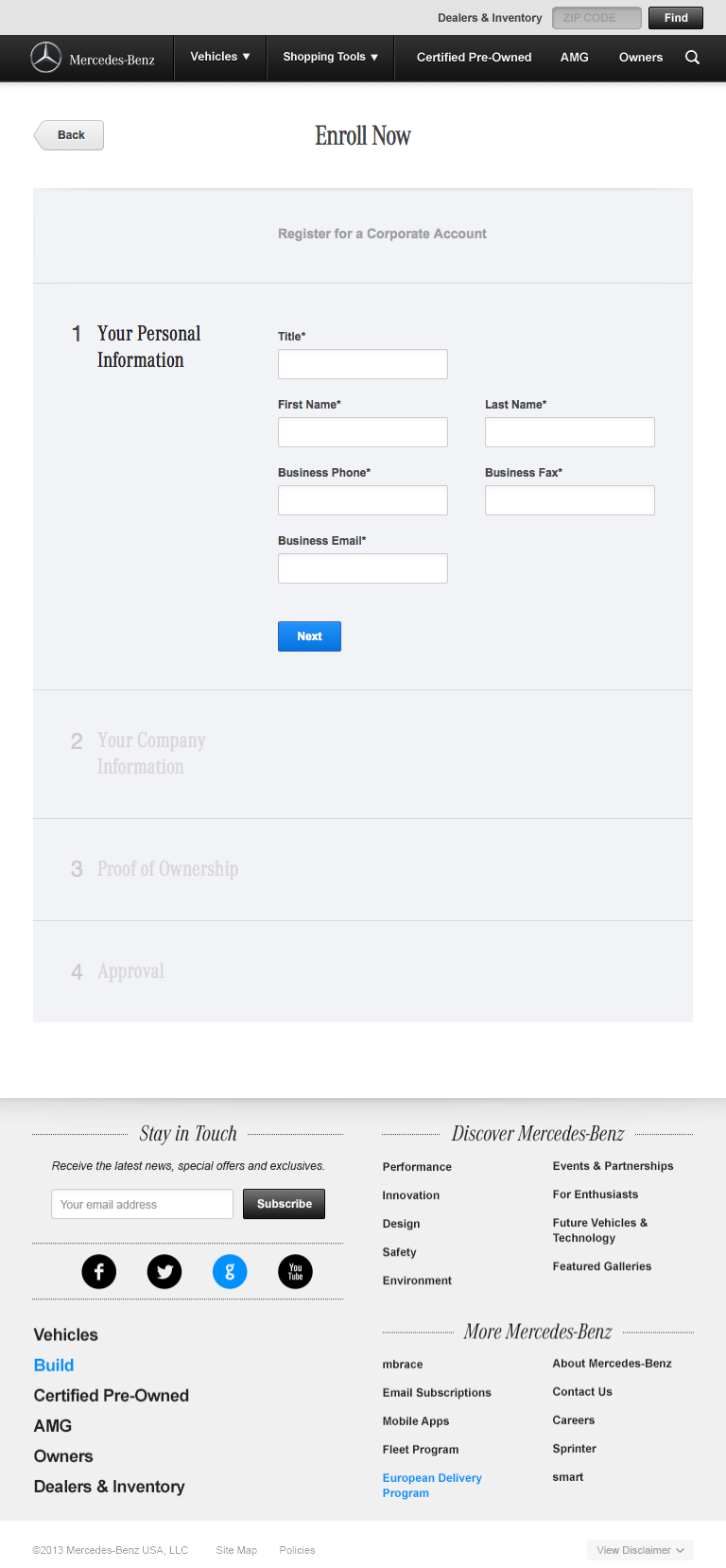Focus the Title input field
726x1568 pixels.
point(362,364)
